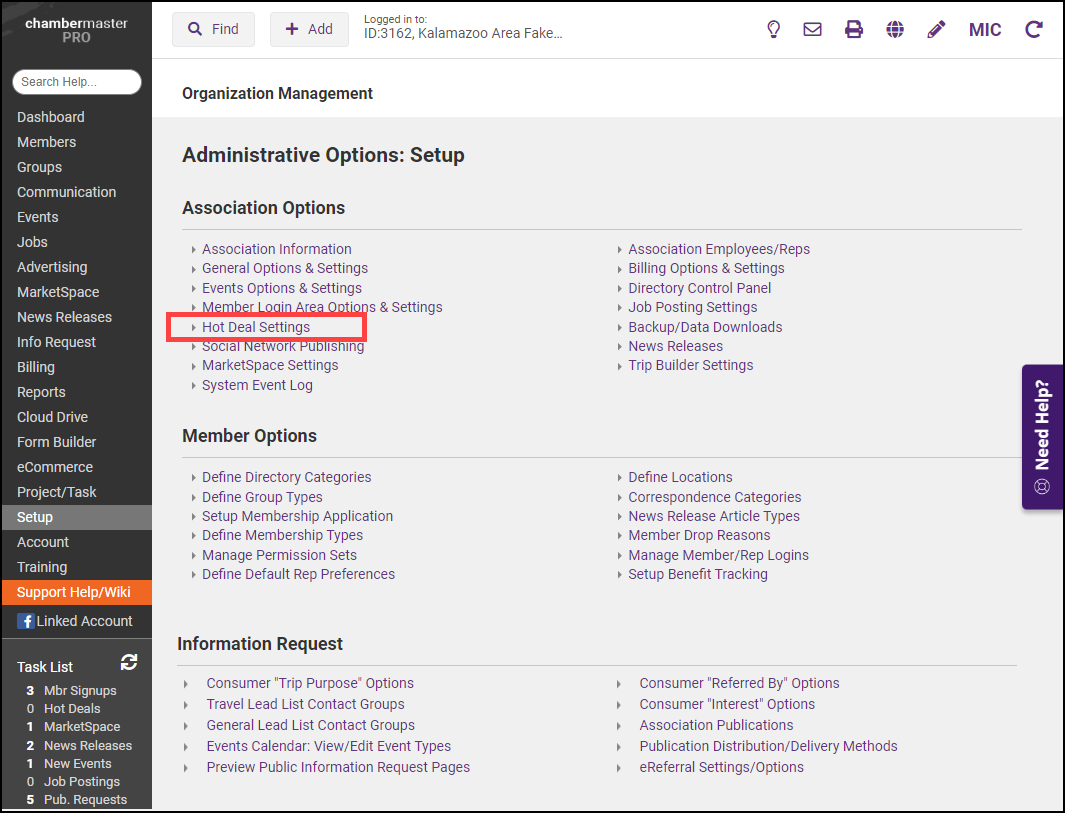Open the Facebook Linked Account item

(x=75, y=621)
